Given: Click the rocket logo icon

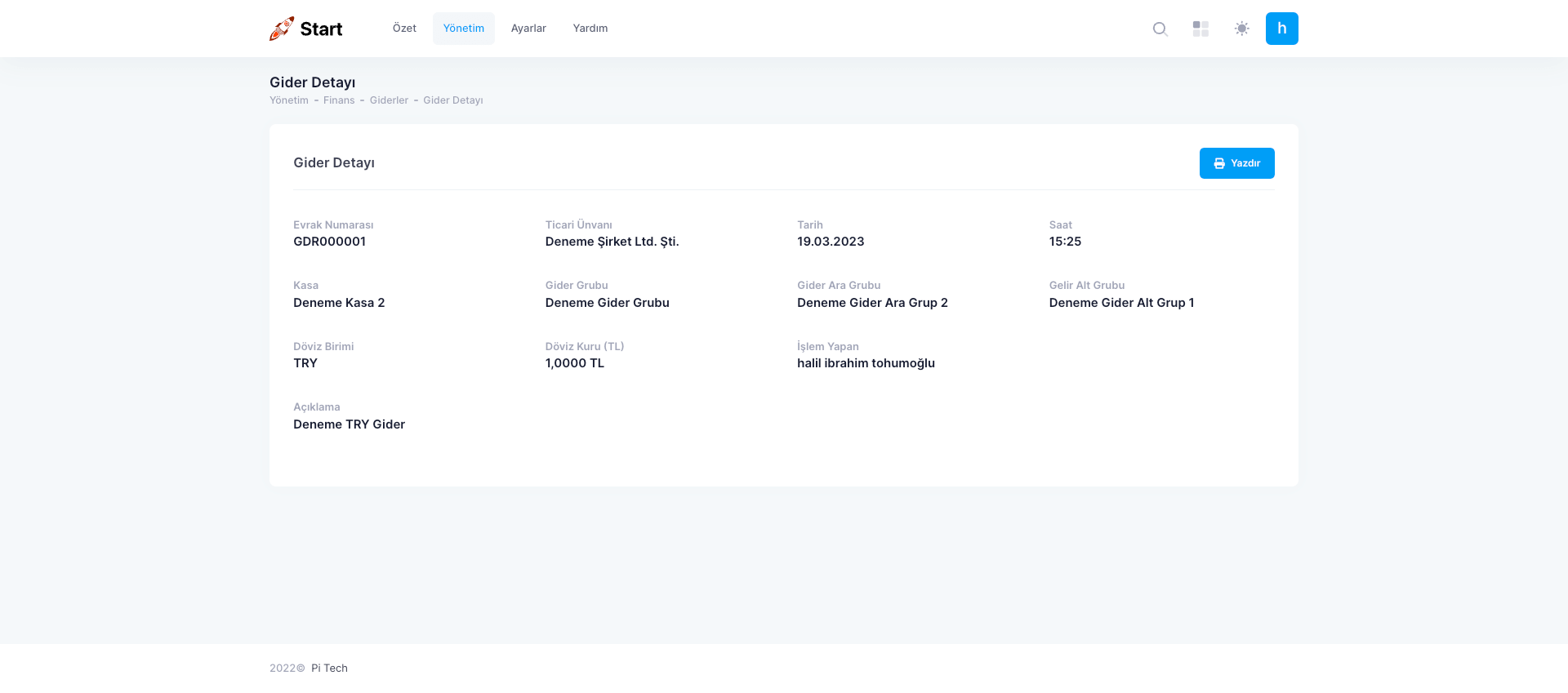Looking at the screenshot, I should (282, 29).
